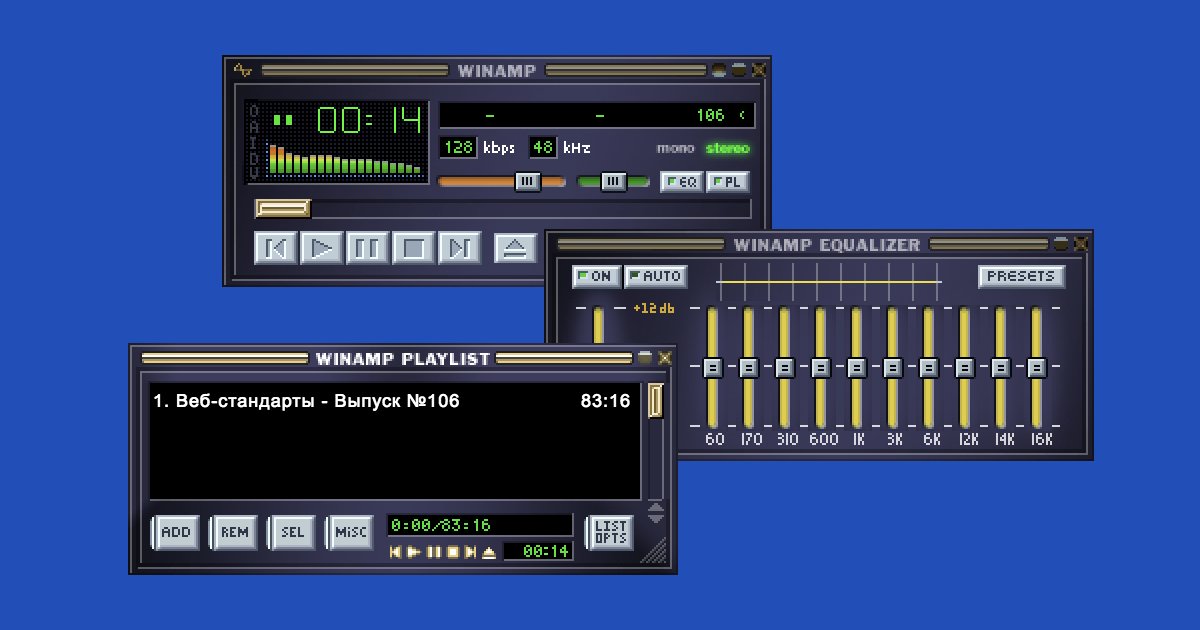Click the playlist vertical scrollbar thumb
Viewport: 1200px width, 630px height.
coord(656,400)
